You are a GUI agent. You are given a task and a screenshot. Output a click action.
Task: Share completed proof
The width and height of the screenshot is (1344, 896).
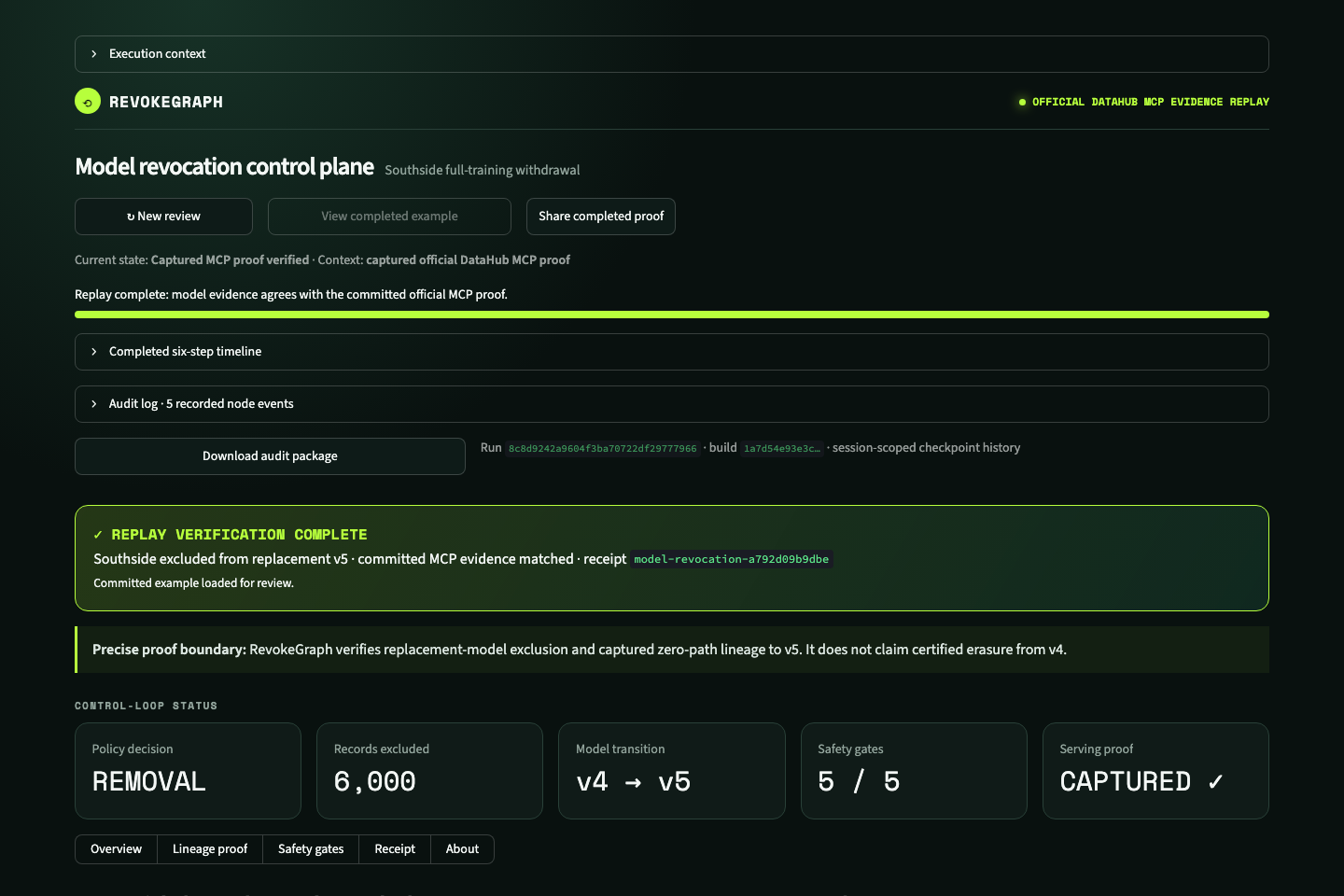(601, 217)
